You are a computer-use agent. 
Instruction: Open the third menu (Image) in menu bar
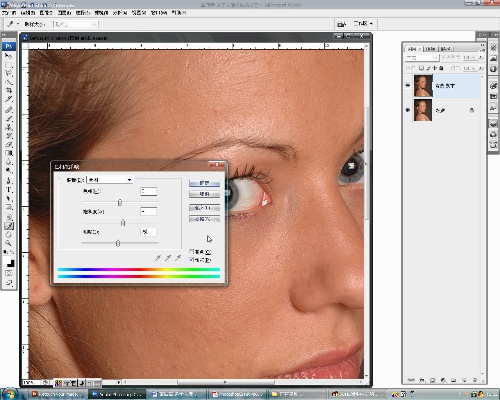(x=46, y=13)
